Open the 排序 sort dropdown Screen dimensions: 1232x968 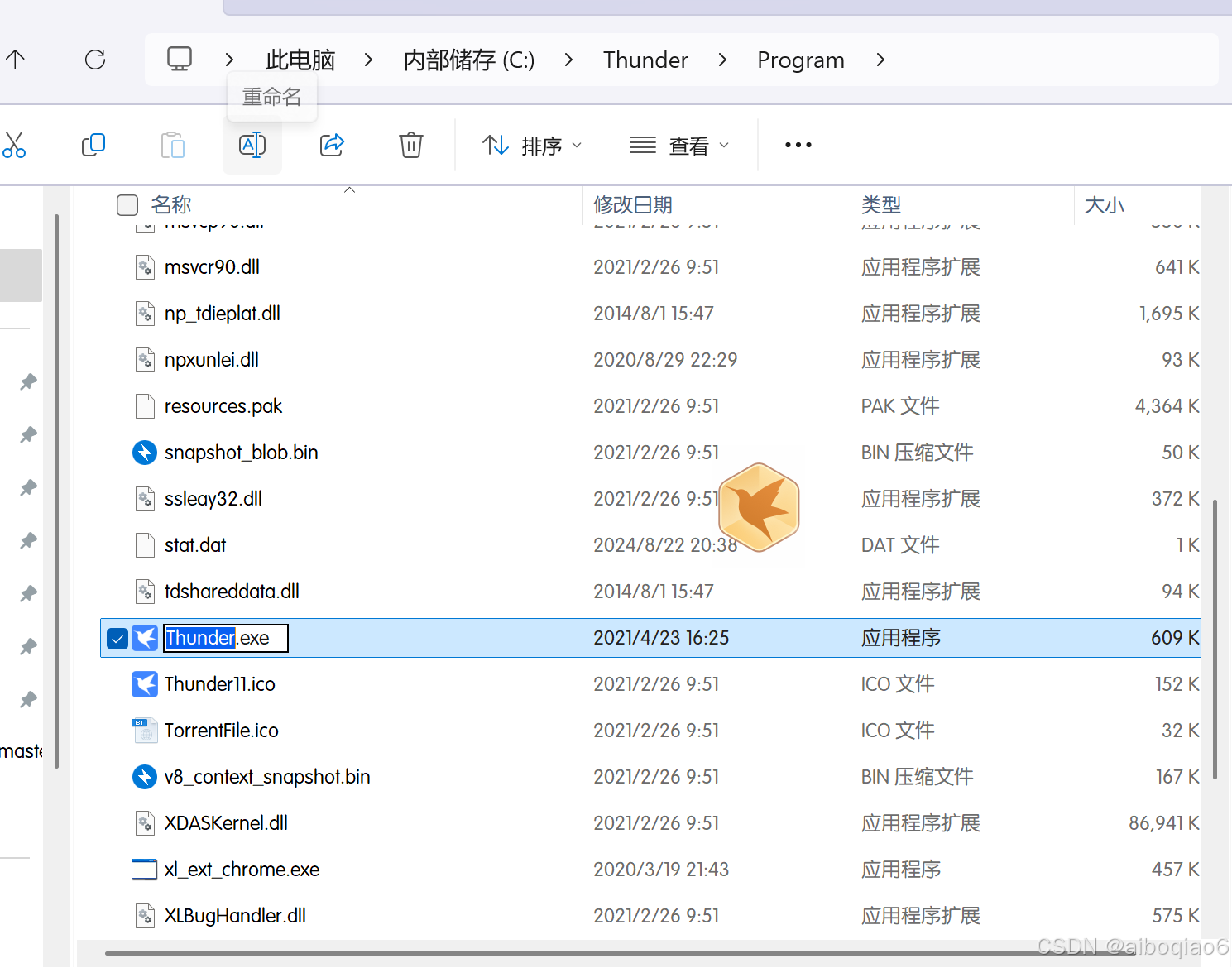(532, 146)
